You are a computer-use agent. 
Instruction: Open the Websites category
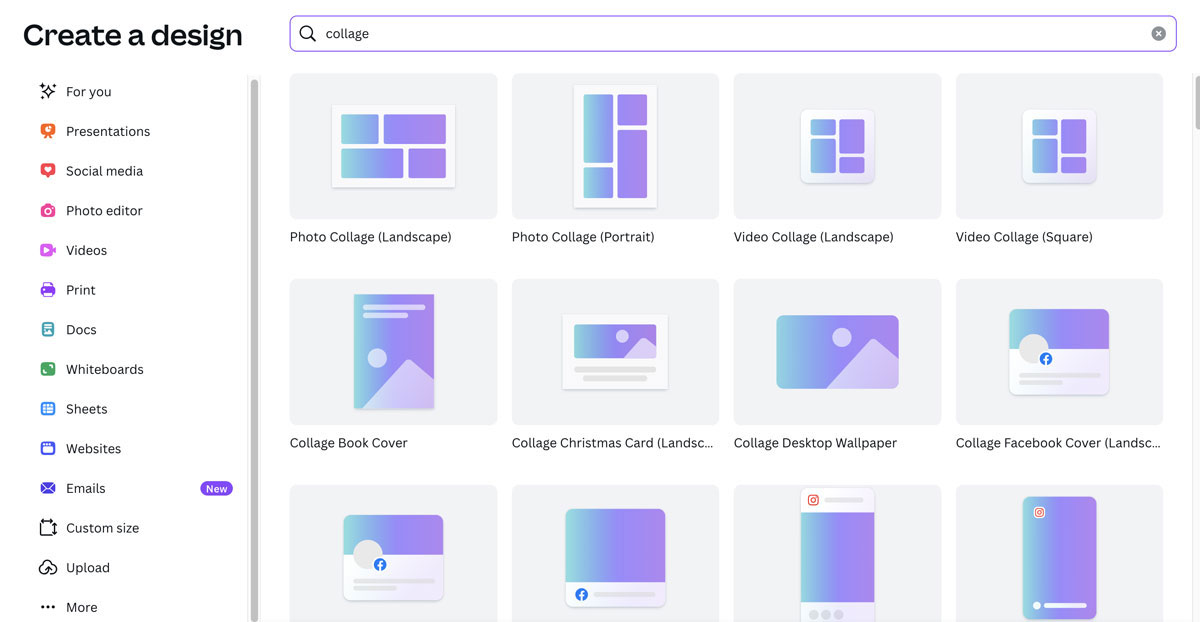pos(93,449)
